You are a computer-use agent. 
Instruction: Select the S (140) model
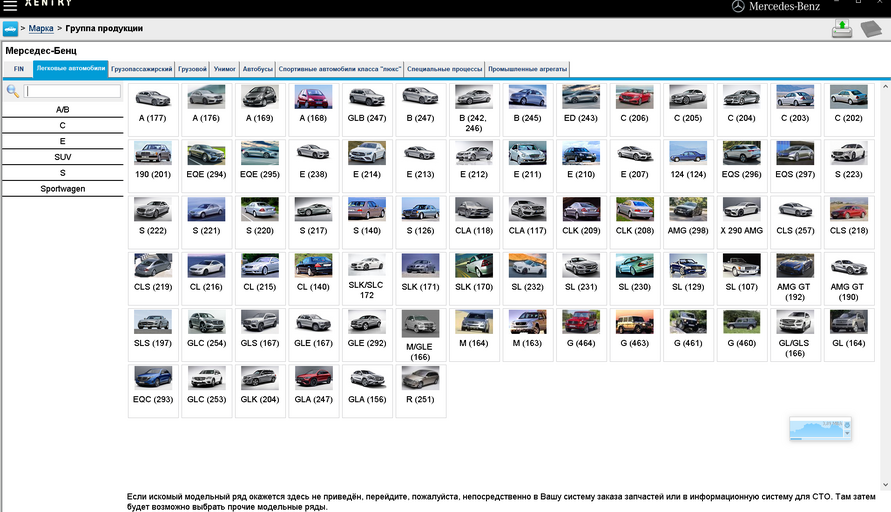tap(367, 222)
